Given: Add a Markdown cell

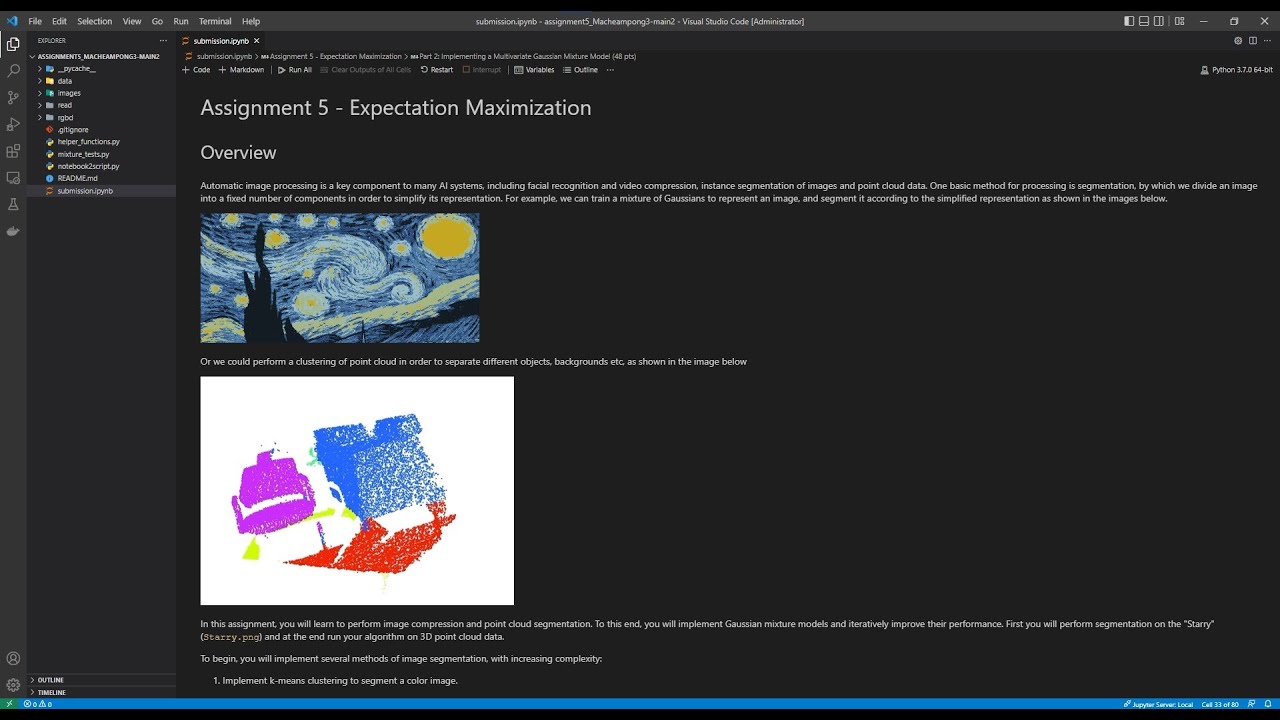Looking at the screenshot, I should click(x=241, y=70).
